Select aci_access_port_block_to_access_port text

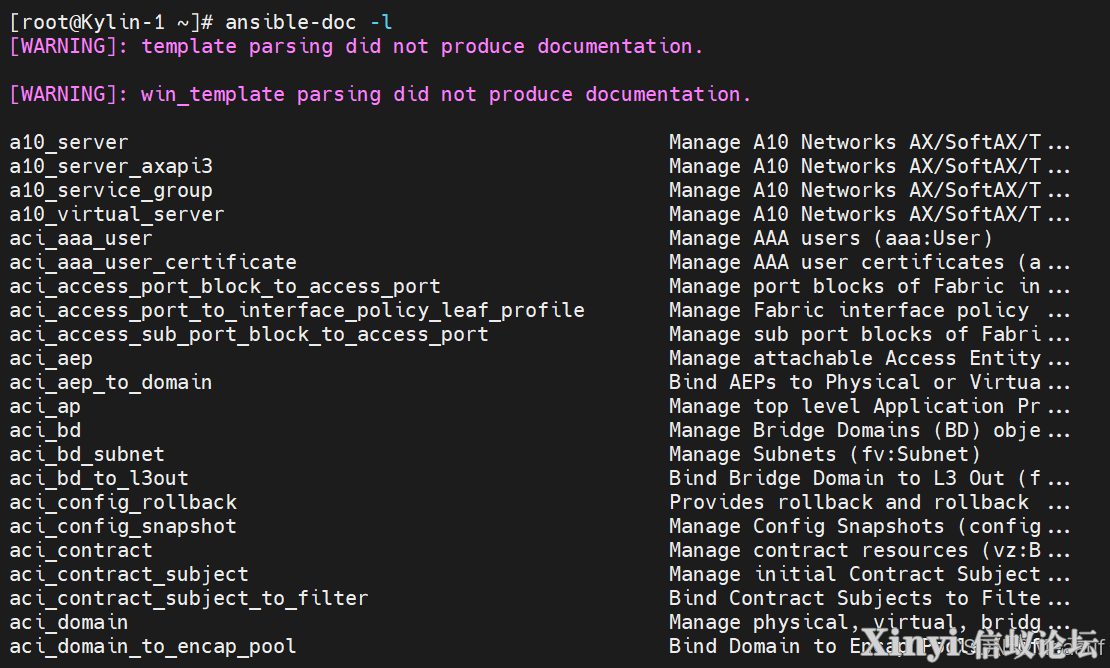tap(225, 287)
